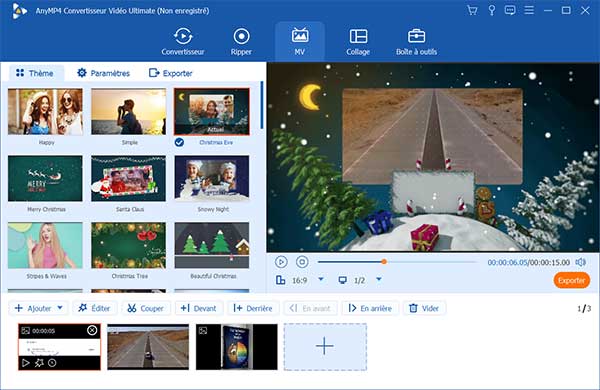The width and height of the screenshot is (600, 390).
Task: Click the duration clock icon on first clip
Action: 52,362
